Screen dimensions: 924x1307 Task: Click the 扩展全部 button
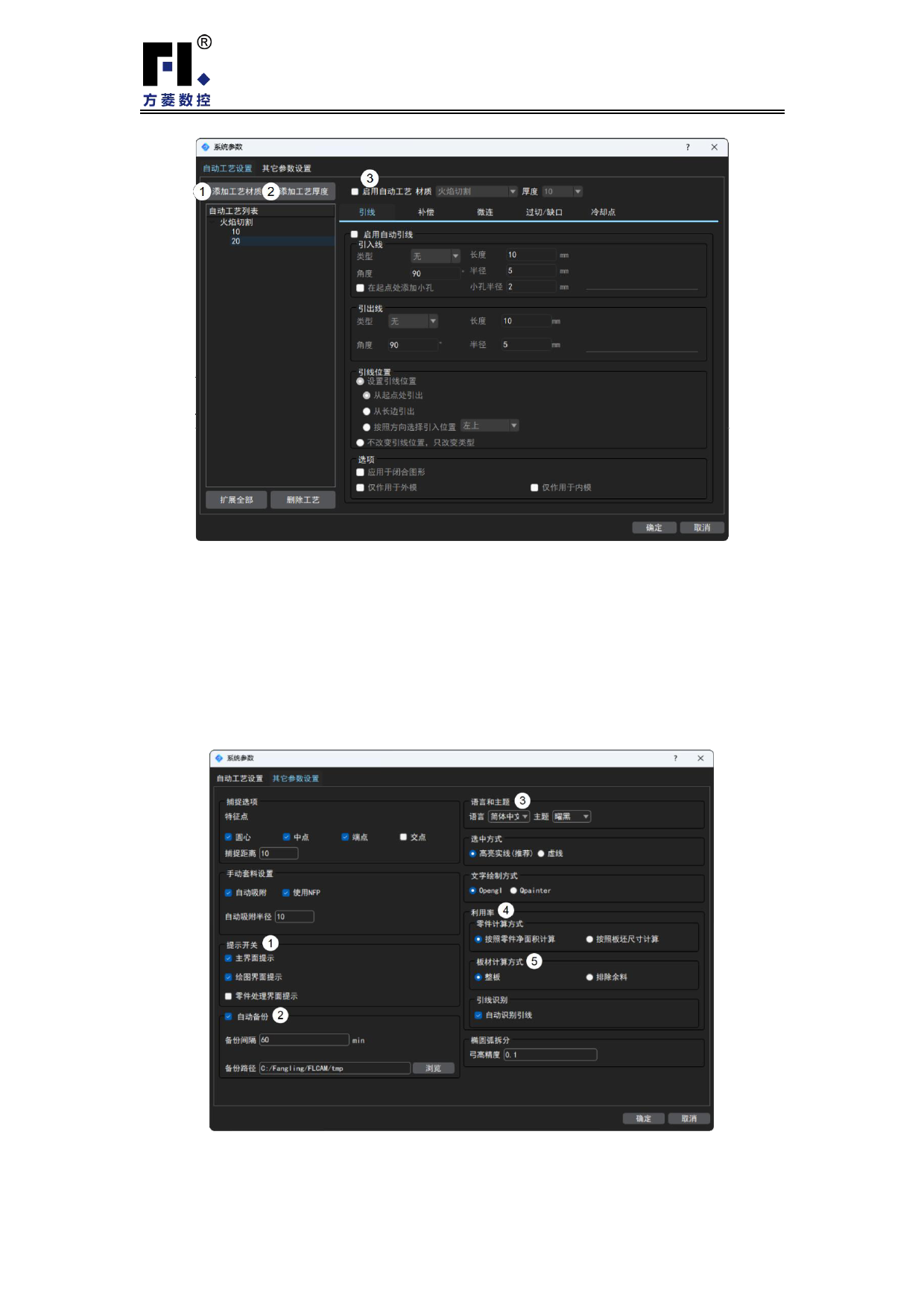[x=236, y=500]
